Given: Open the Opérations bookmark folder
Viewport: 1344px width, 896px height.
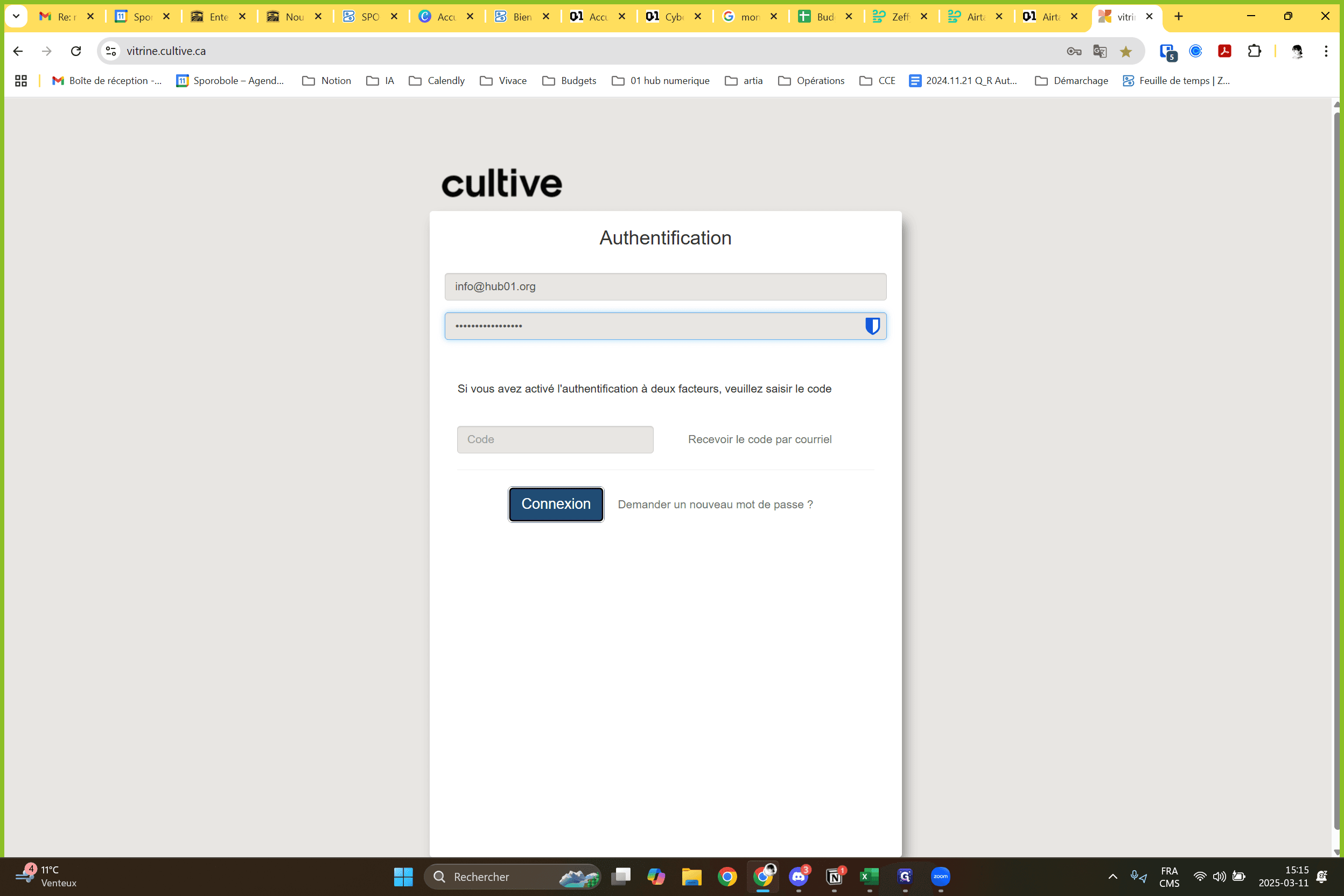Looking at the screenshot, I should click(811, 81).
